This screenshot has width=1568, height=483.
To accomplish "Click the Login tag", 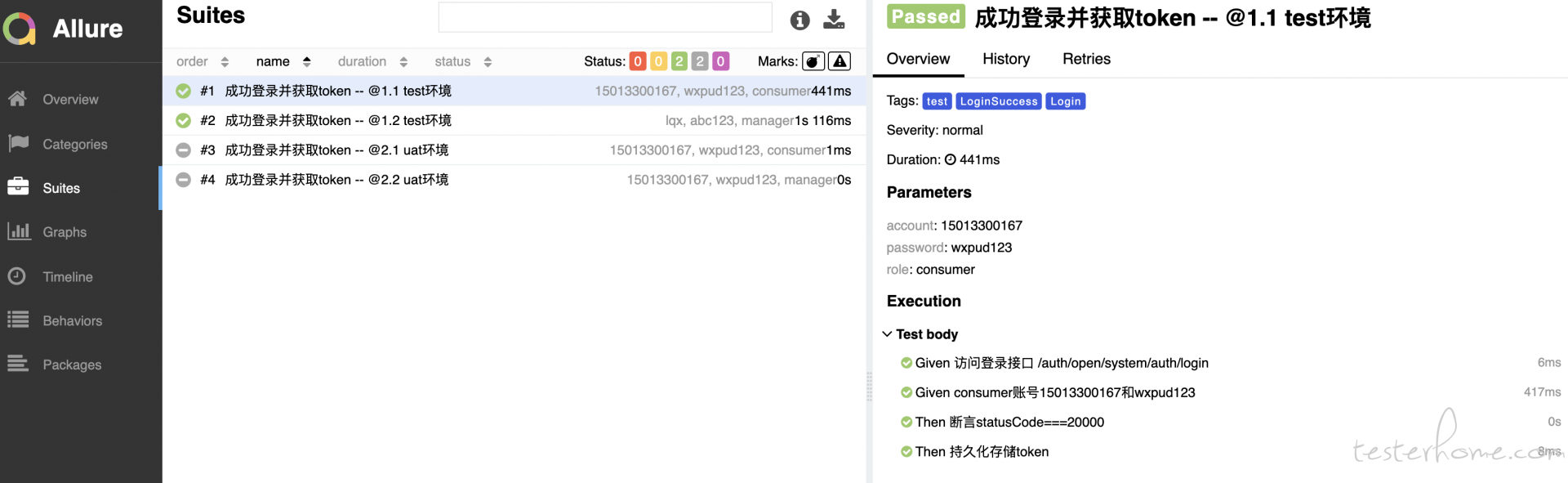I will [1066, 101].
